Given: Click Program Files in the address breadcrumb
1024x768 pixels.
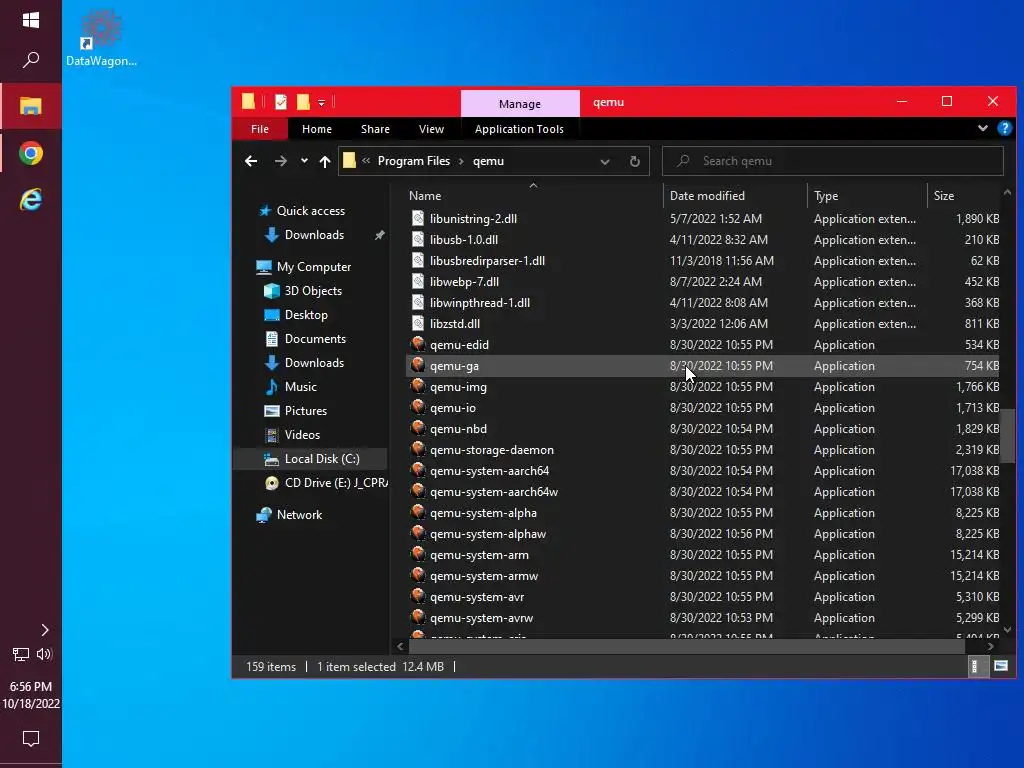Looking at the screenshot, I should click(x=414, y=161).
